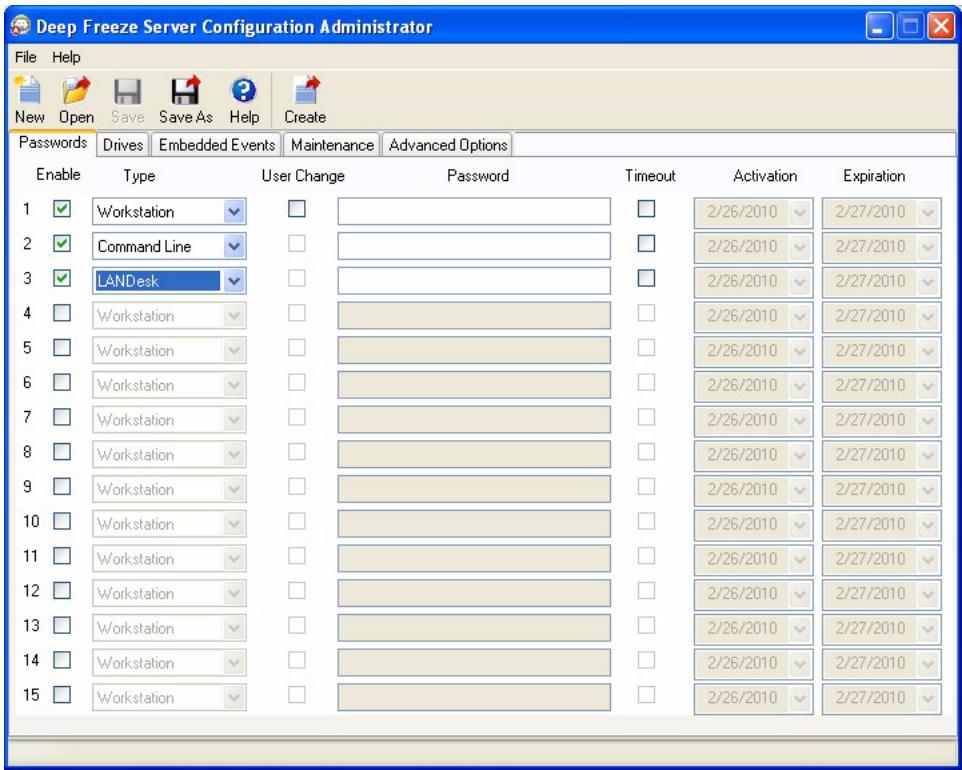The height and width of the screenshot is (770, 962).
Task: Open the Advanced Options tab
Action: click(x=448, y=145)
